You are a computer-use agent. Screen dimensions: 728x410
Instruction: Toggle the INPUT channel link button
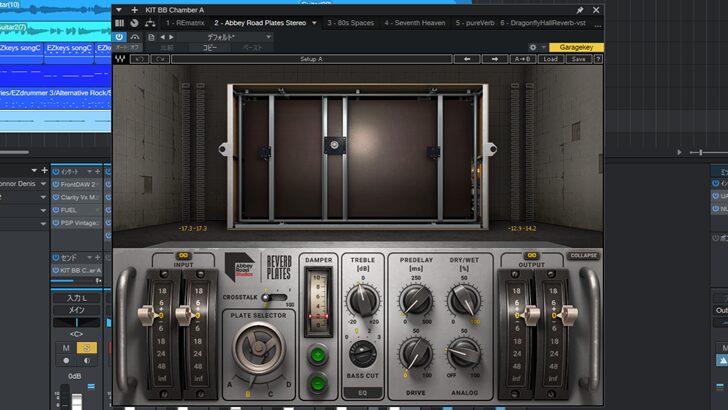point(183,256)
